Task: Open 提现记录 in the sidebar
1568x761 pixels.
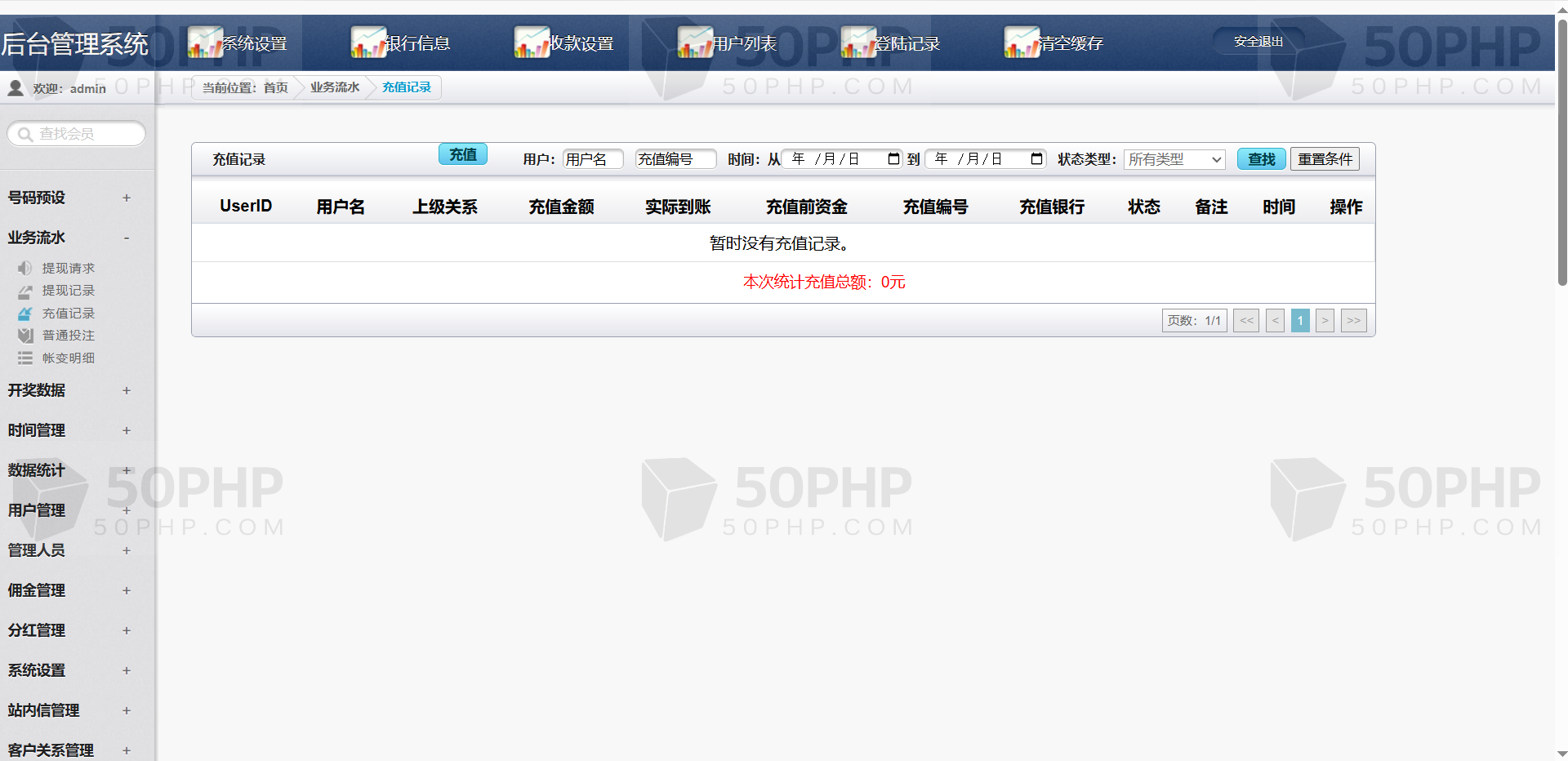Action: 68,291
